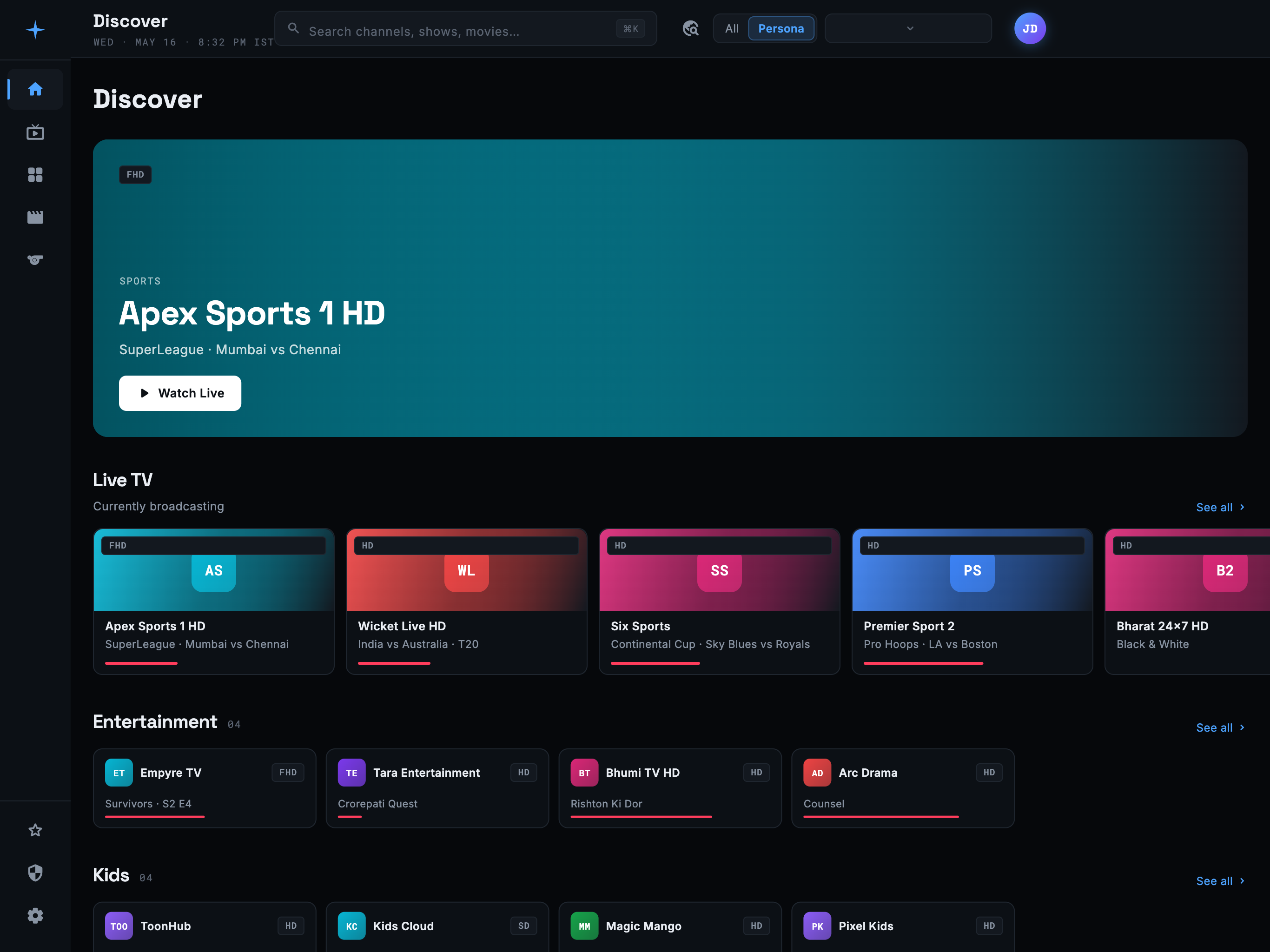Click the WL channel logo badge
1270x952 pixels.
click(x=466, y=570)
